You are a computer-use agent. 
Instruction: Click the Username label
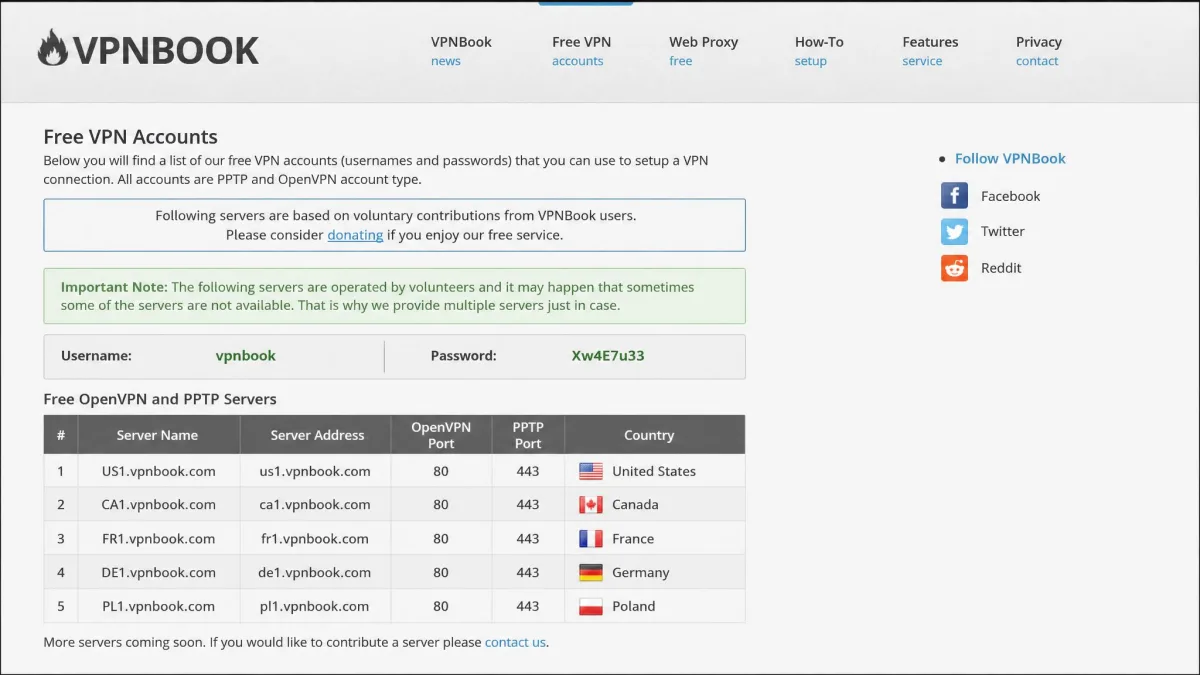(x=96, y=355)
